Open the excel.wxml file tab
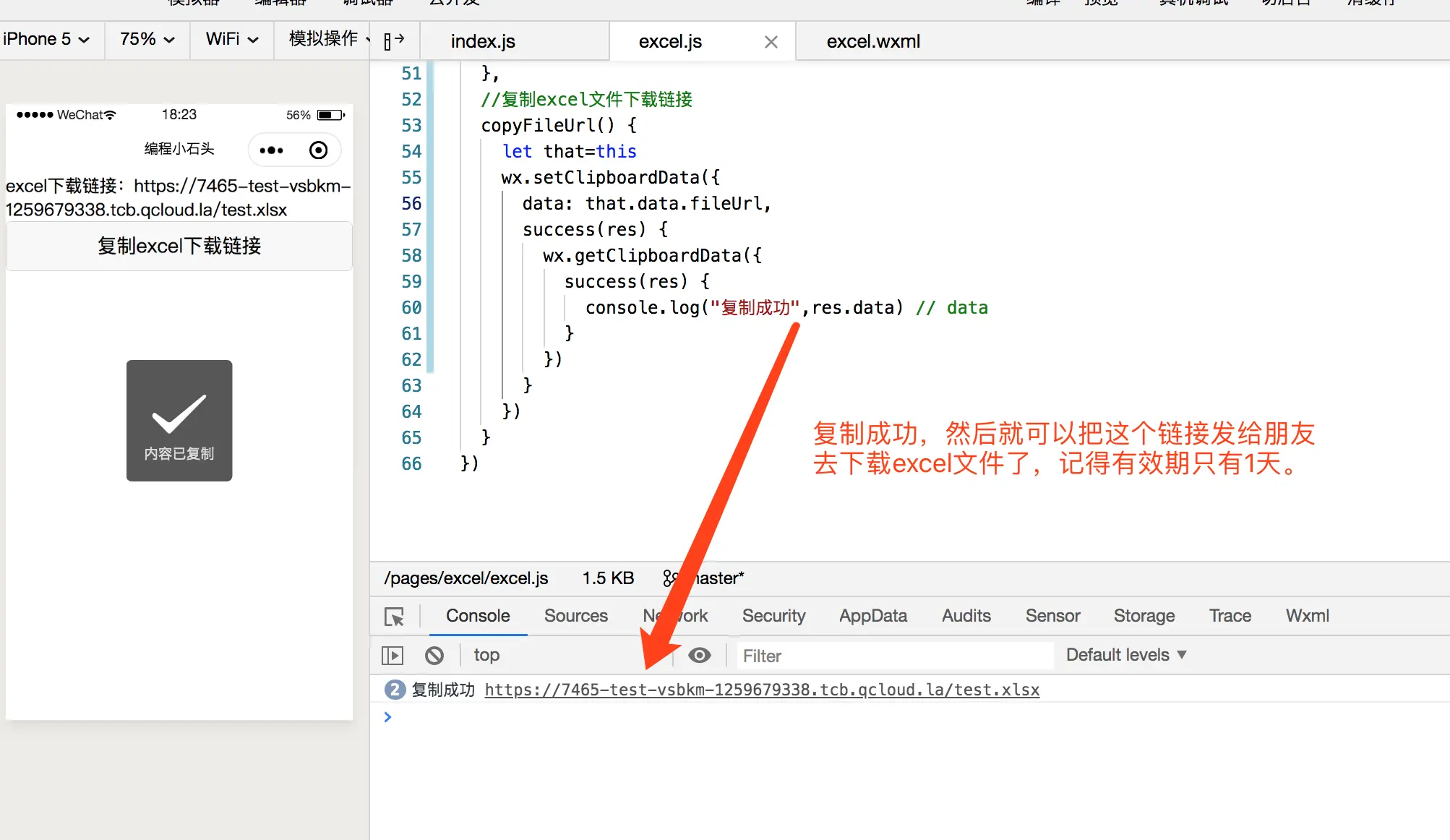1450x840 pixels. pos(873,42)
